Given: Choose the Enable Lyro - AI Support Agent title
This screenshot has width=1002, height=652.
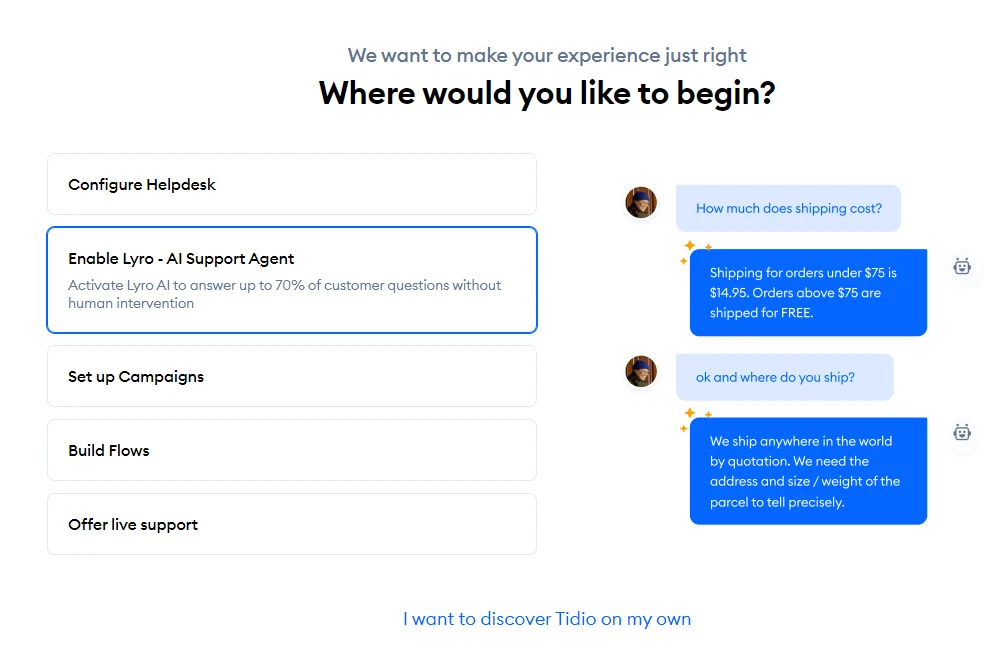Looking at the screenshot, I should coord(181,259).
